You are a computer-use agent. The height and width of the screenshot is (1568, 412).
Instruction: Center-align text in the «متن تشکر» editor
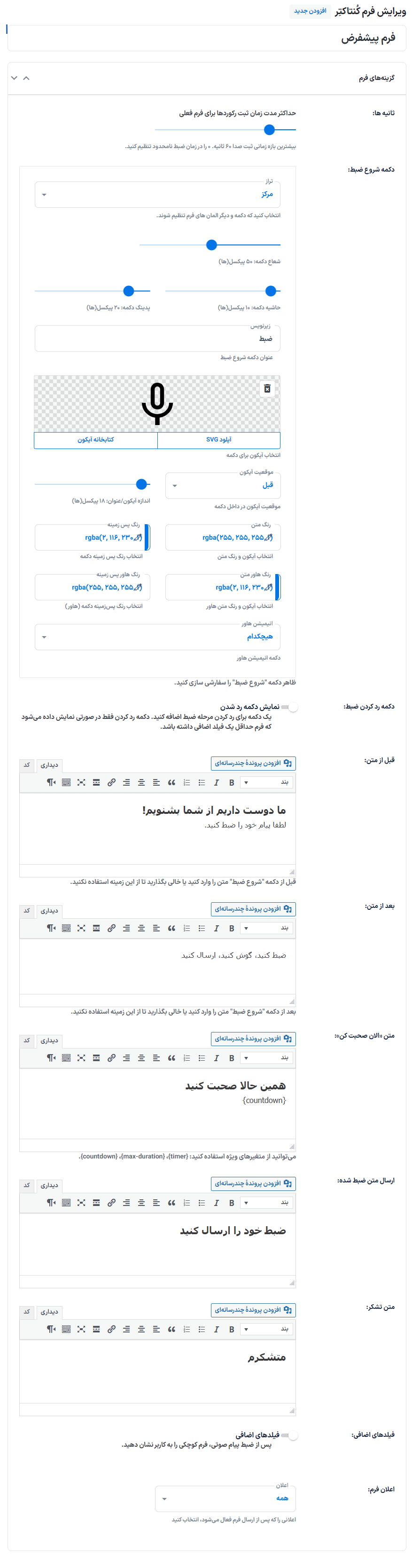click(140, 1330)
